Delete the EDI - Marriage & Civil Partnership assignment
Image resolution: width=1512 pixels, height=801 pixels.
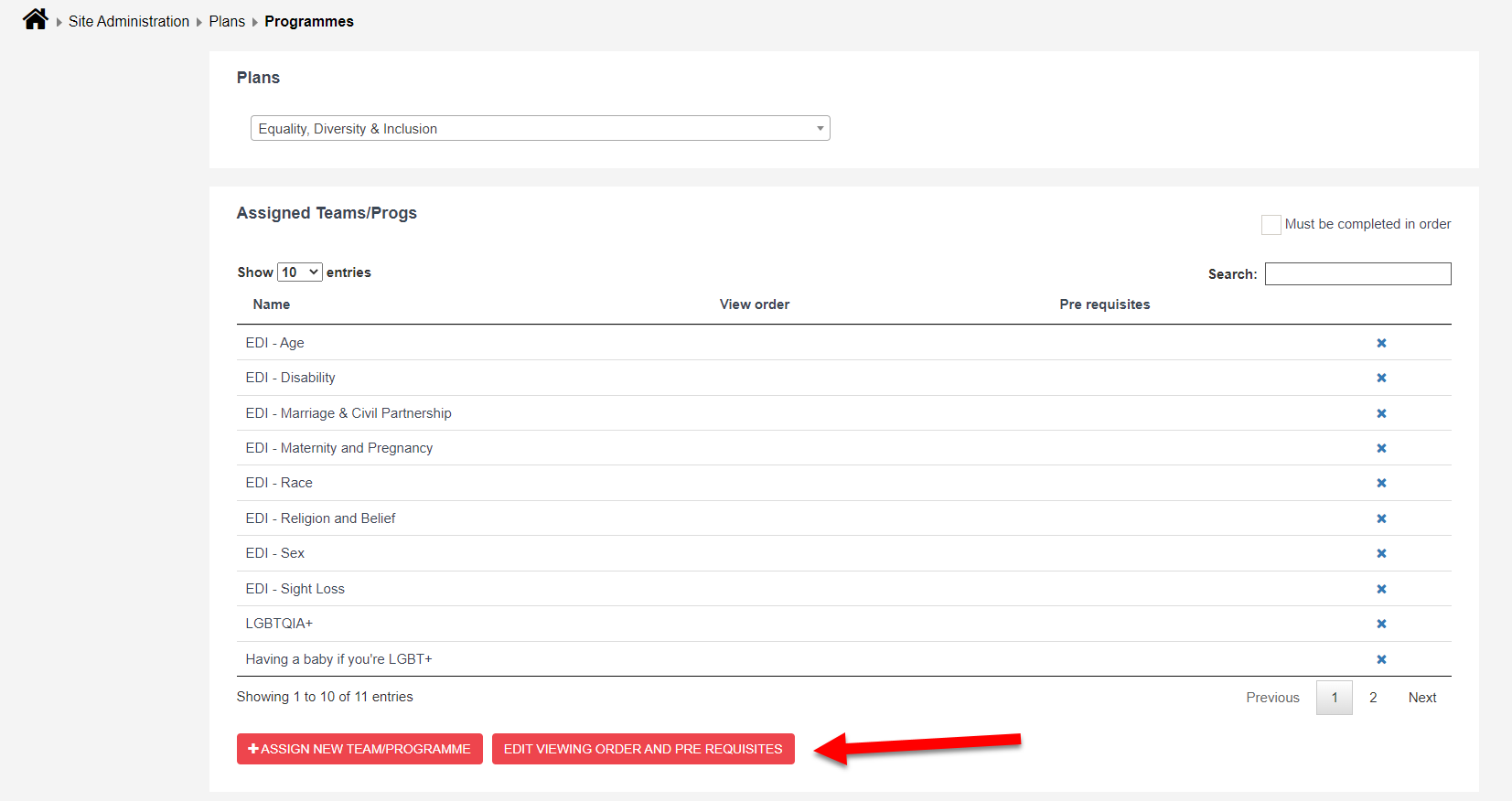tap(1381, 413)
